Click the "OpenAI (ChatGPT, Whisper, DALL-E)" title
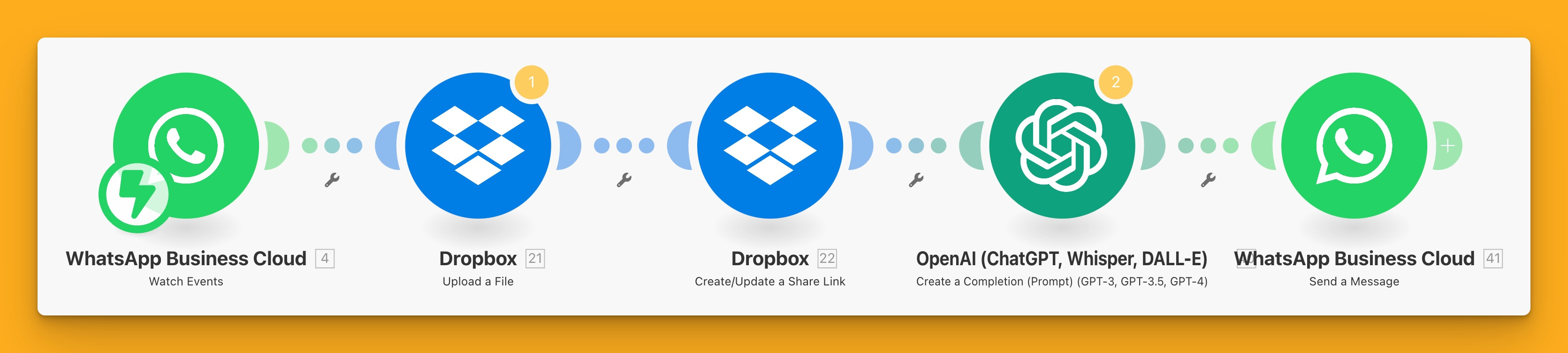Screen dimensions: 1568x353 pos(1062,259)
